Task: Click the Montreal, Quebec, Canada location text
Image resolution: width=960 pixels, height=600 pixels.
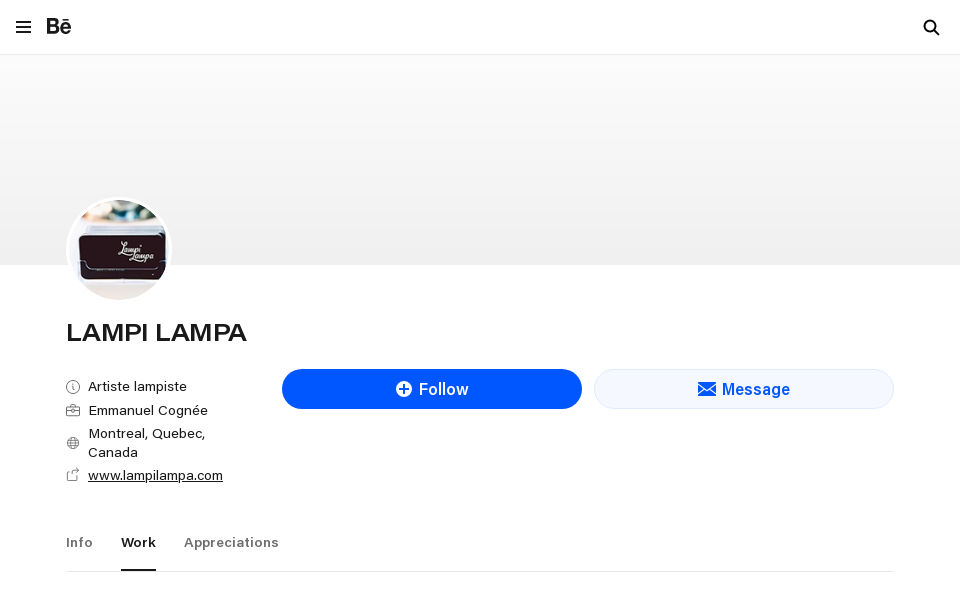Action: 146,442
